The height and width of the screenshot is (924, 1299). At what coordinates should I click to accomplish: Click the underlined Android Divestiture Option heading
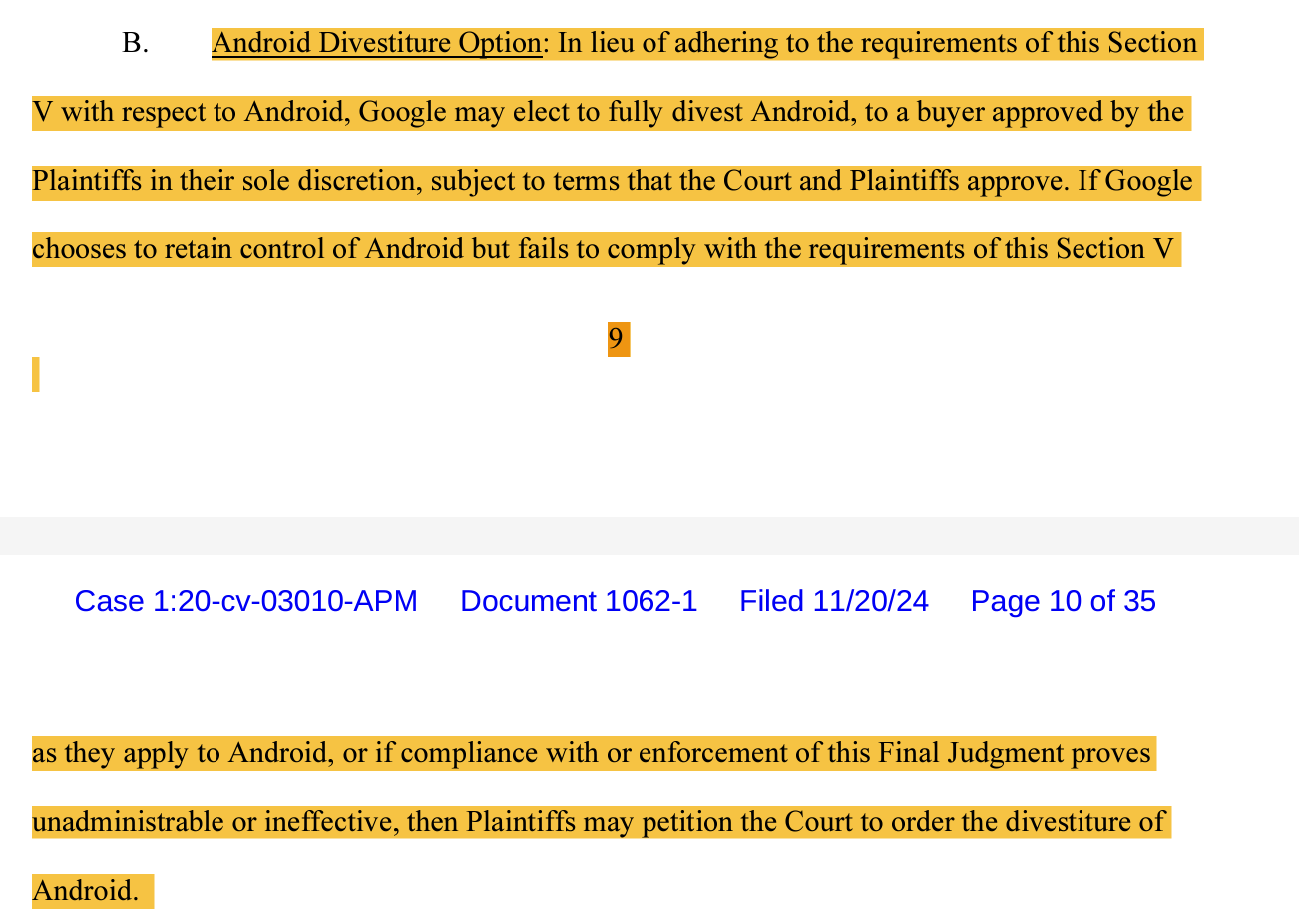pos(376,43)
